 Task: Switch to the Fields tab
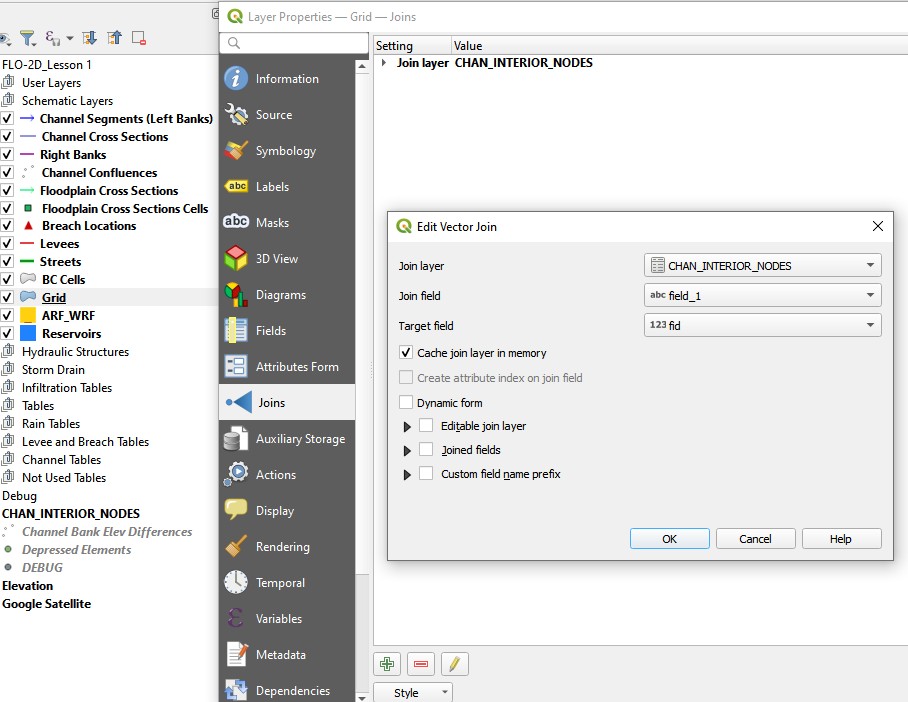pyautogui.click(x=270, y=331)
